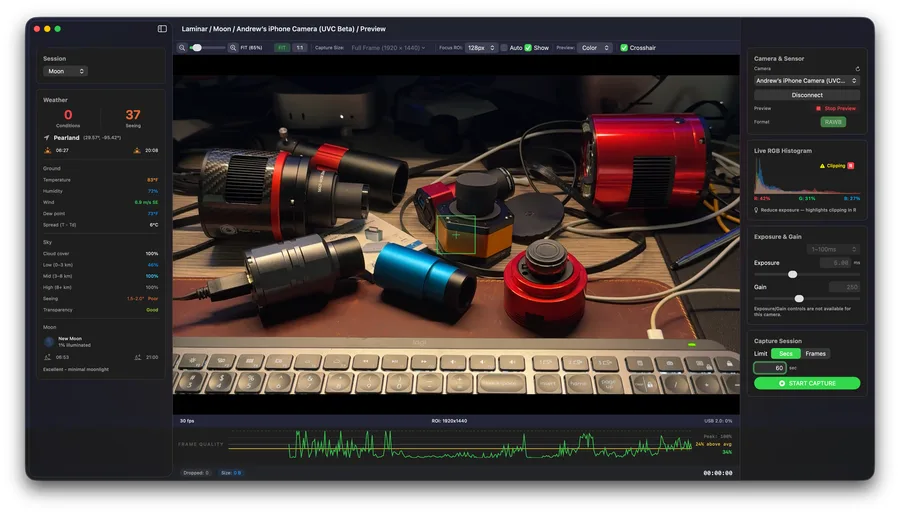Disable the Crosshair checkbox

(x=624, y=48)
